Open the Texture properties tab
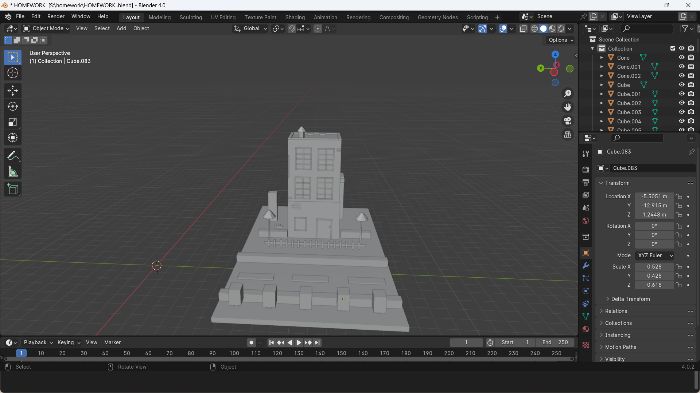The height and width of the screenshot is (393, 700). [x=586, y=345]
